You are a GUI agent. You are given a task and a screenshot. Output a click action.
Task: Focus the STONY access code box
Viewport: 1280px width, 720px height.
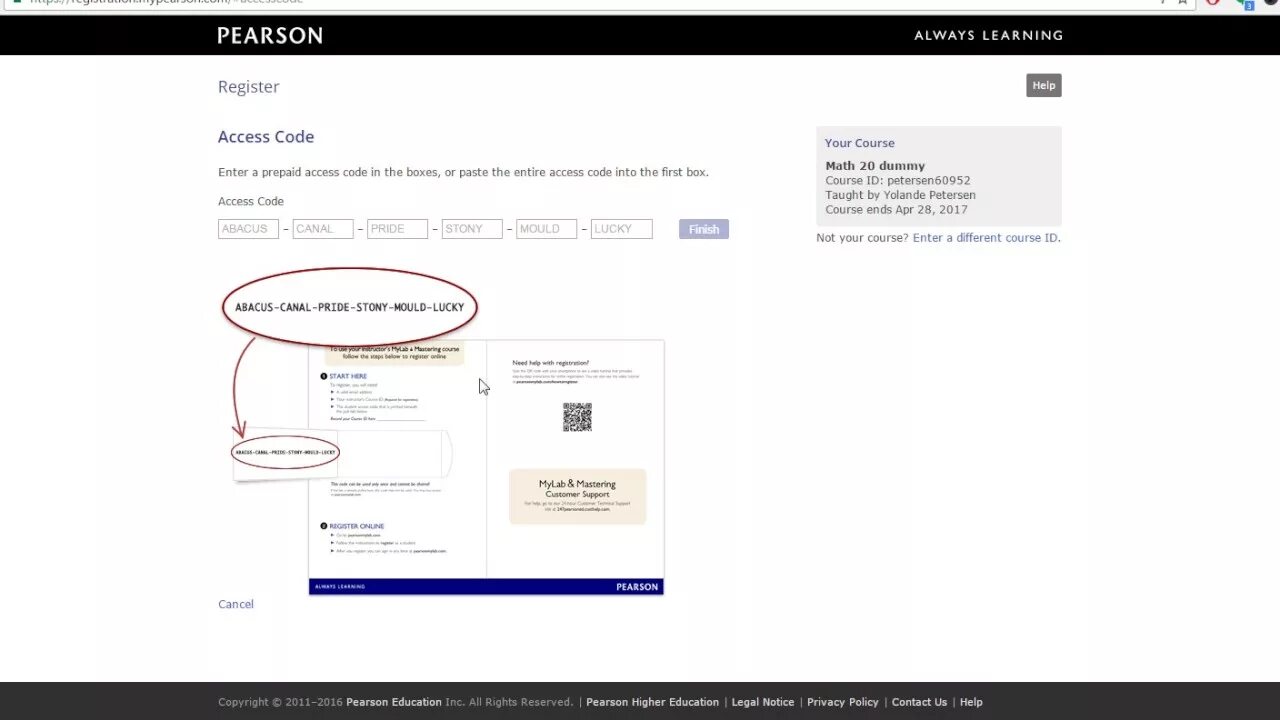coord(472,229)
